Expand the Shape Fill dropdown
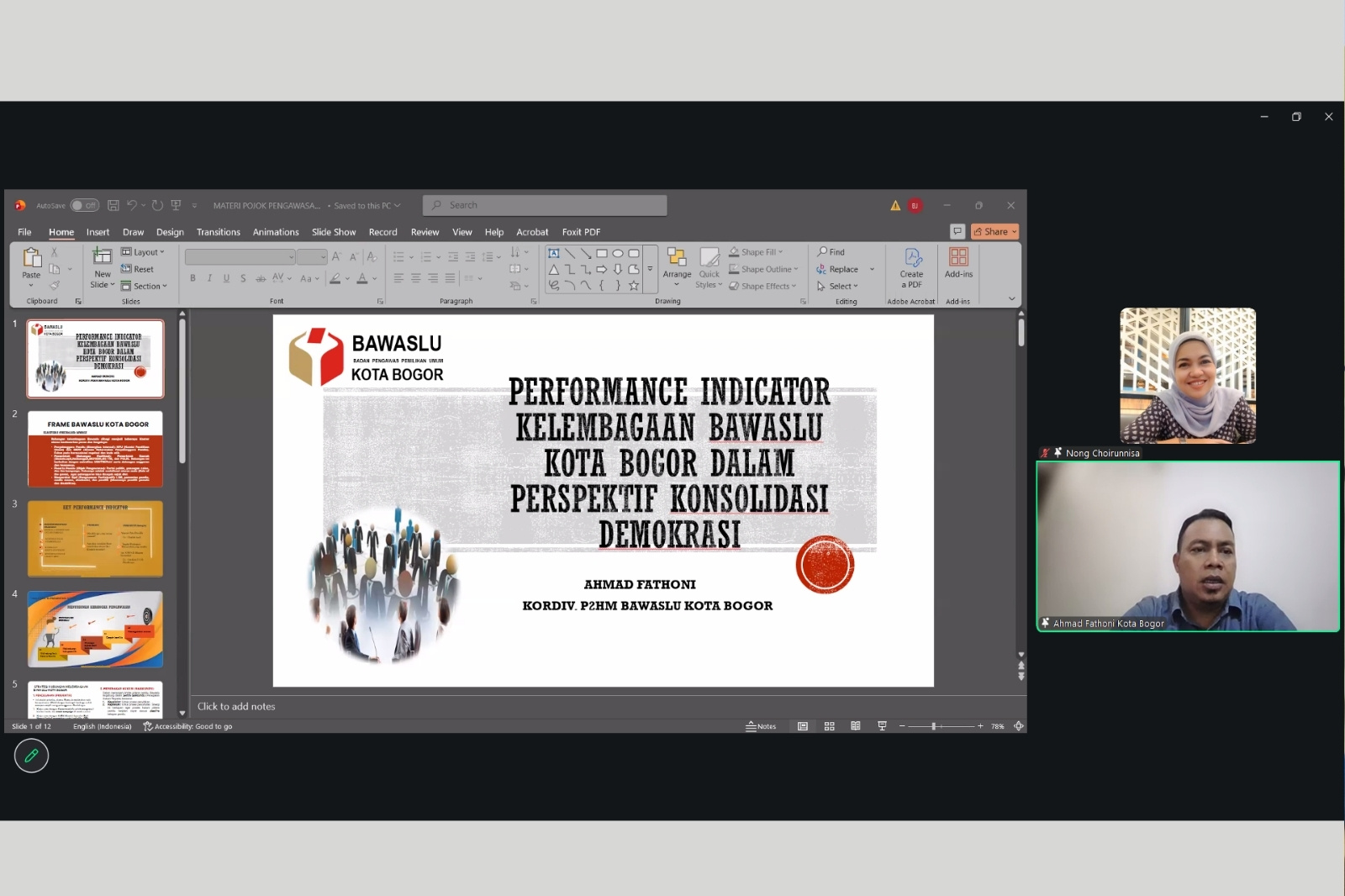Viewport: 1345px width, 896px height. pyautogui.click(x=756, y=252)
